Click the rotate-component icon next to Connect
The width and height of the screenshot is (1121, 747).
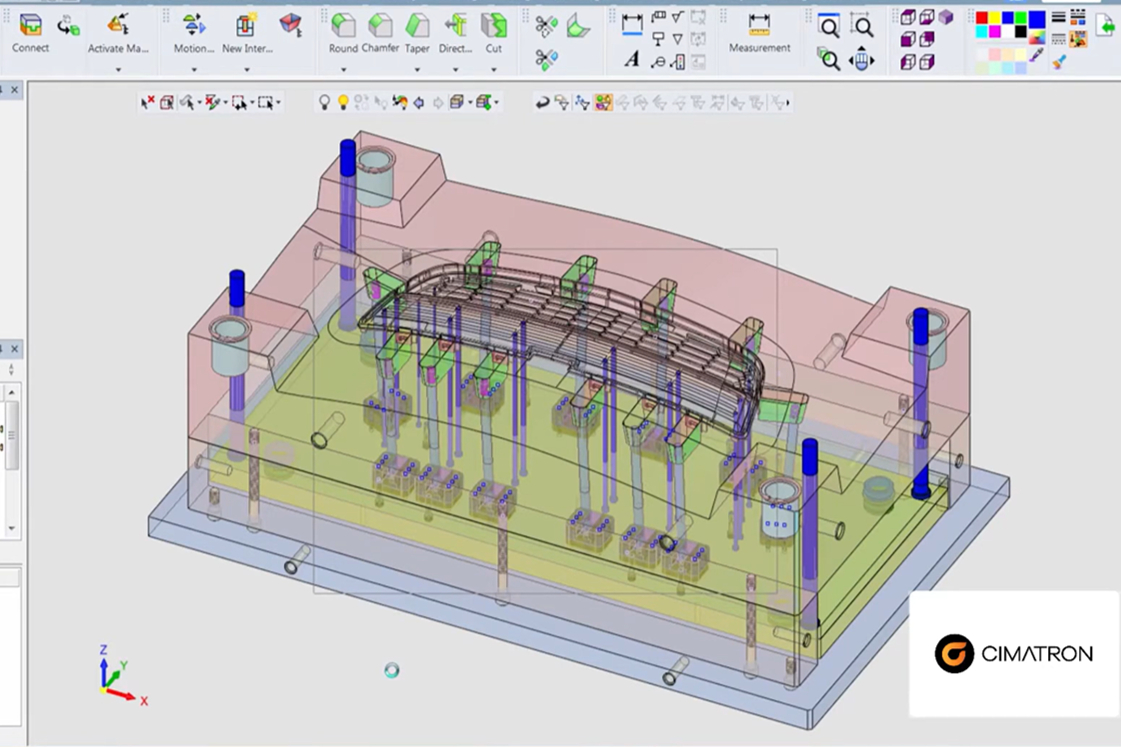point(69,27)
